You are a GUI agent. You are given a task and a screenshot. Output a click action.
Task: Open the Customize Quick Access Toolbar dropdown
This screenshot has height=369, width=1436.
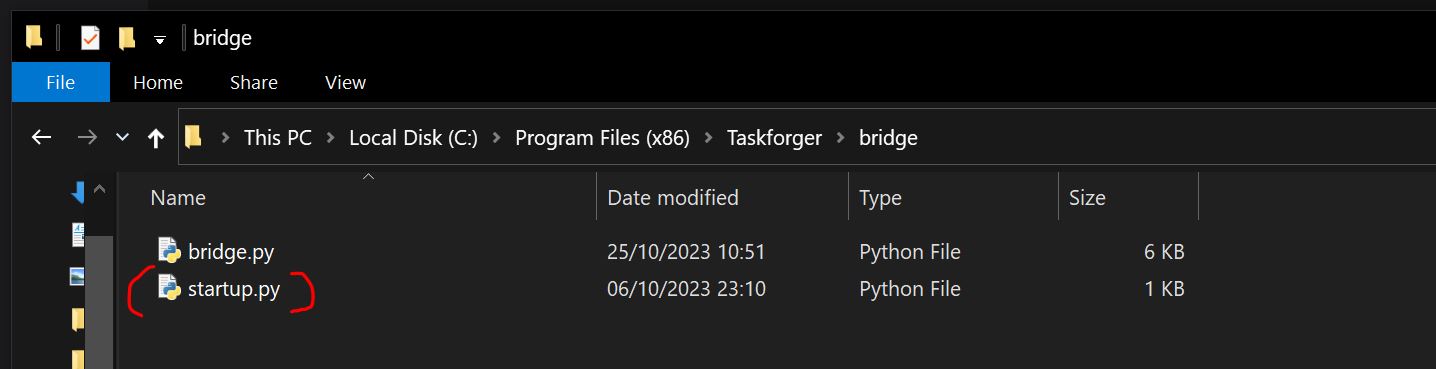(160, 40)
